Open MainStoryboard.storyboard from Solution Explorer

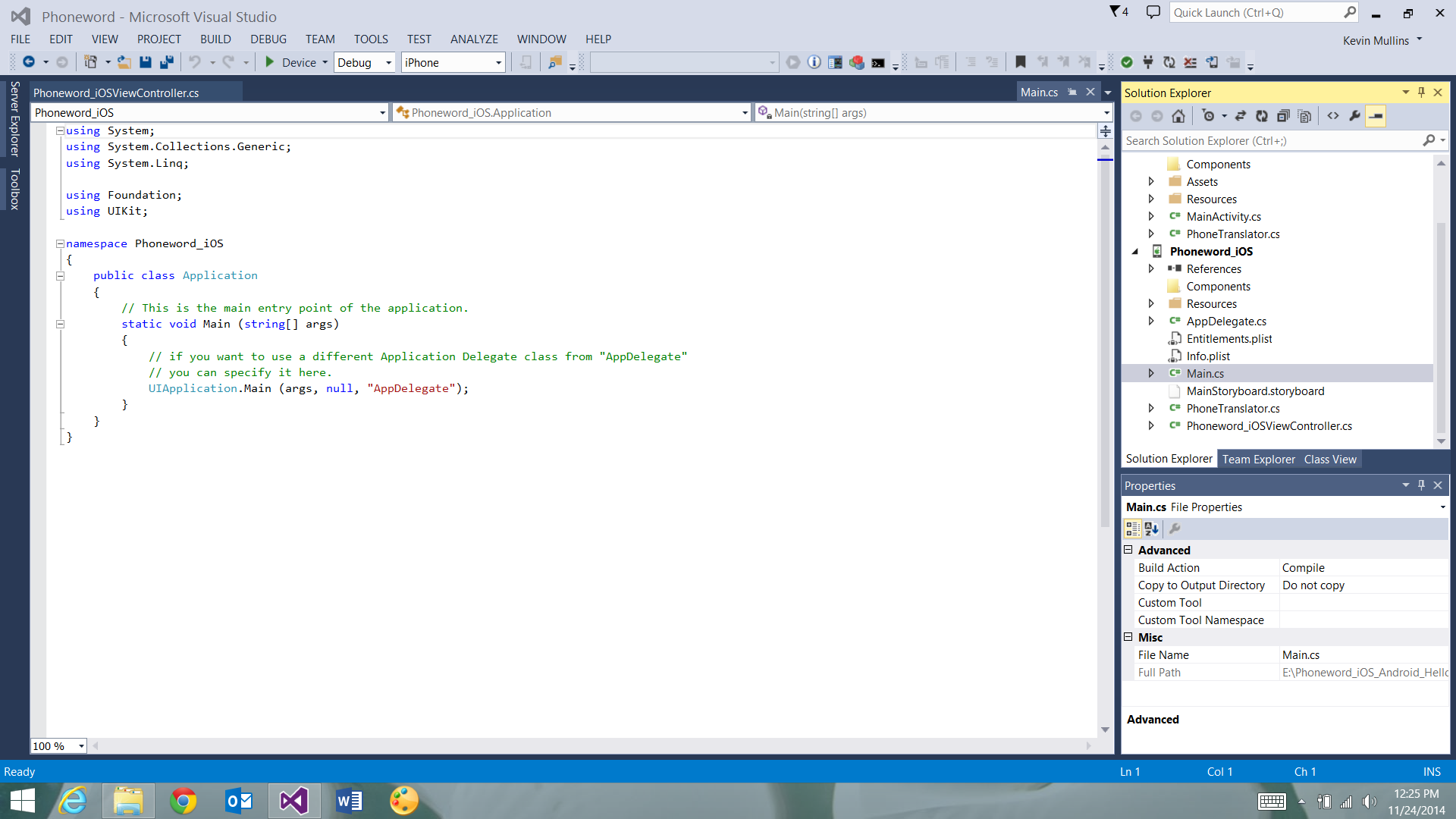pyautogui.click(x=1255, y=391)
